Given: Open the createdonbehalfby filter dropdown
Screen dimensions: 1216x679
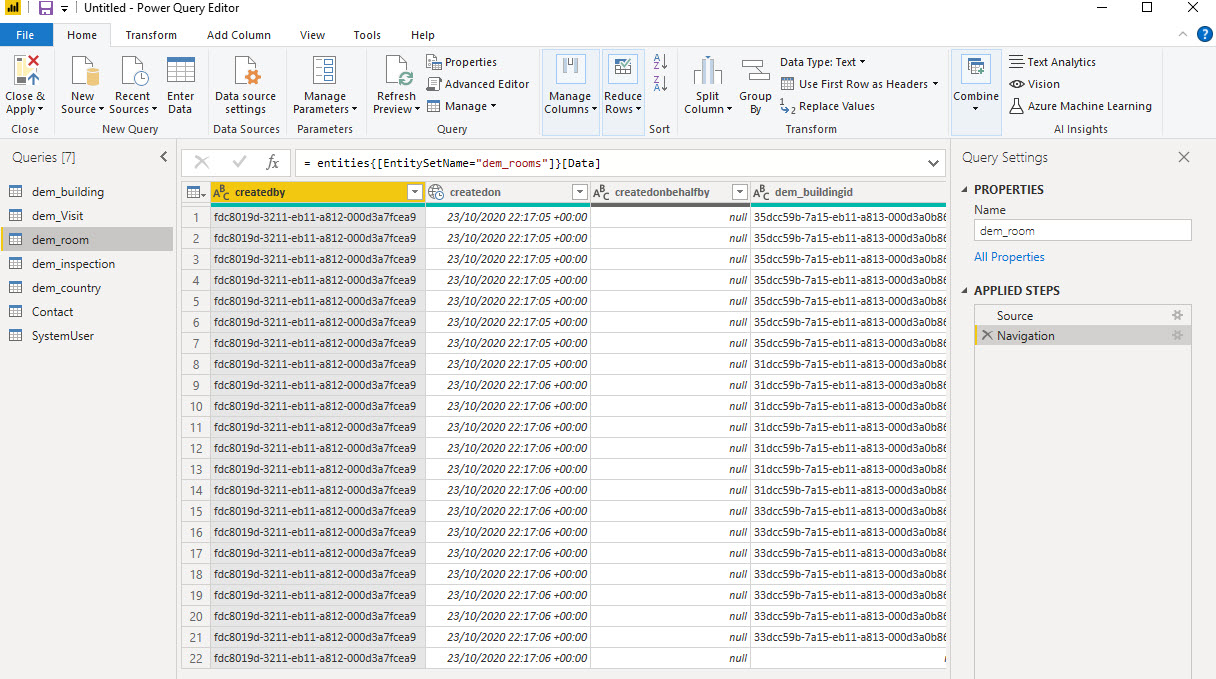Looking at the screenshot, I should (739, 192).
